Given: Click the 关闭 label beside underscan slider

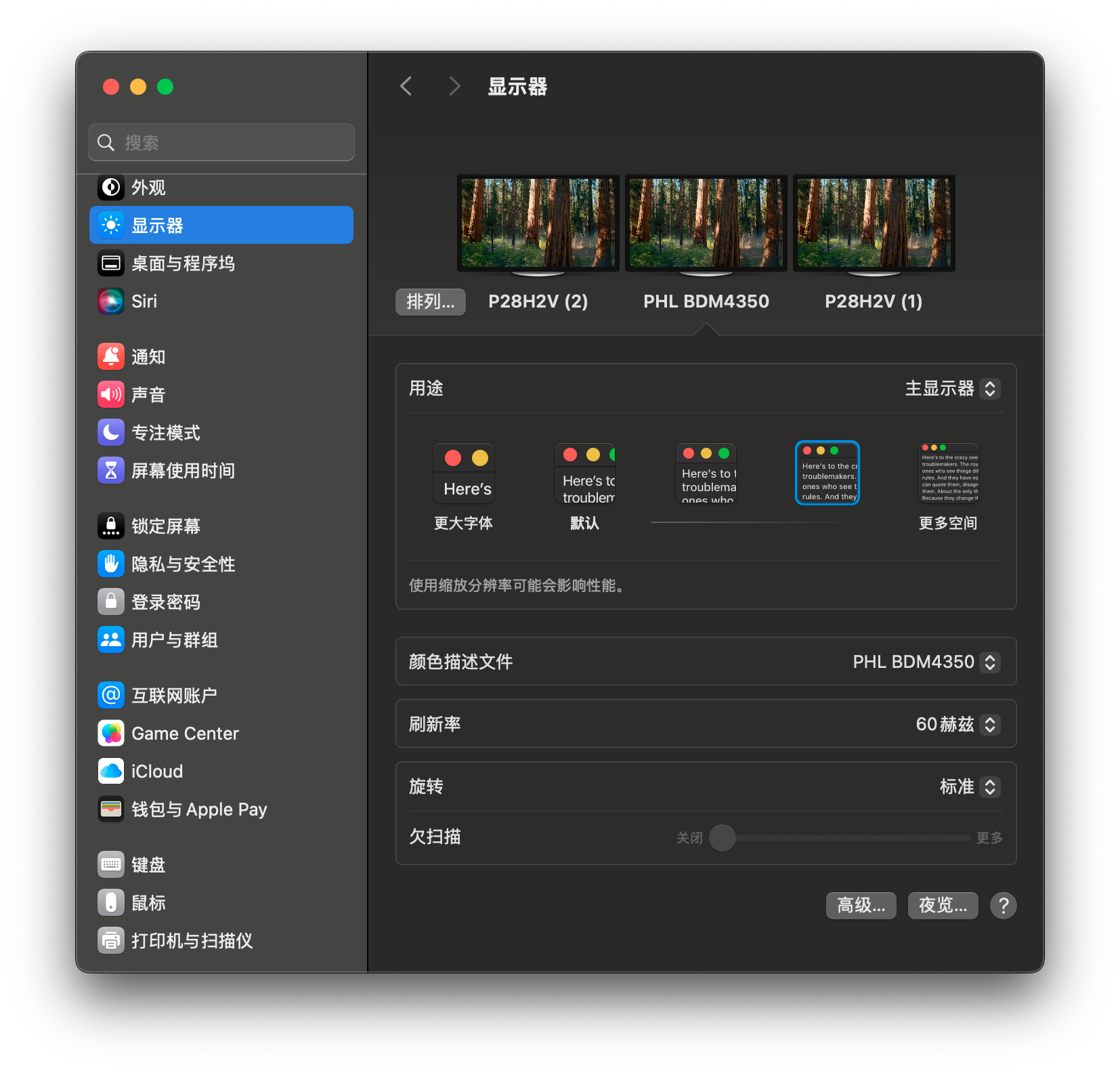Looking at the screenshot, I should click(x=689, y=838).
